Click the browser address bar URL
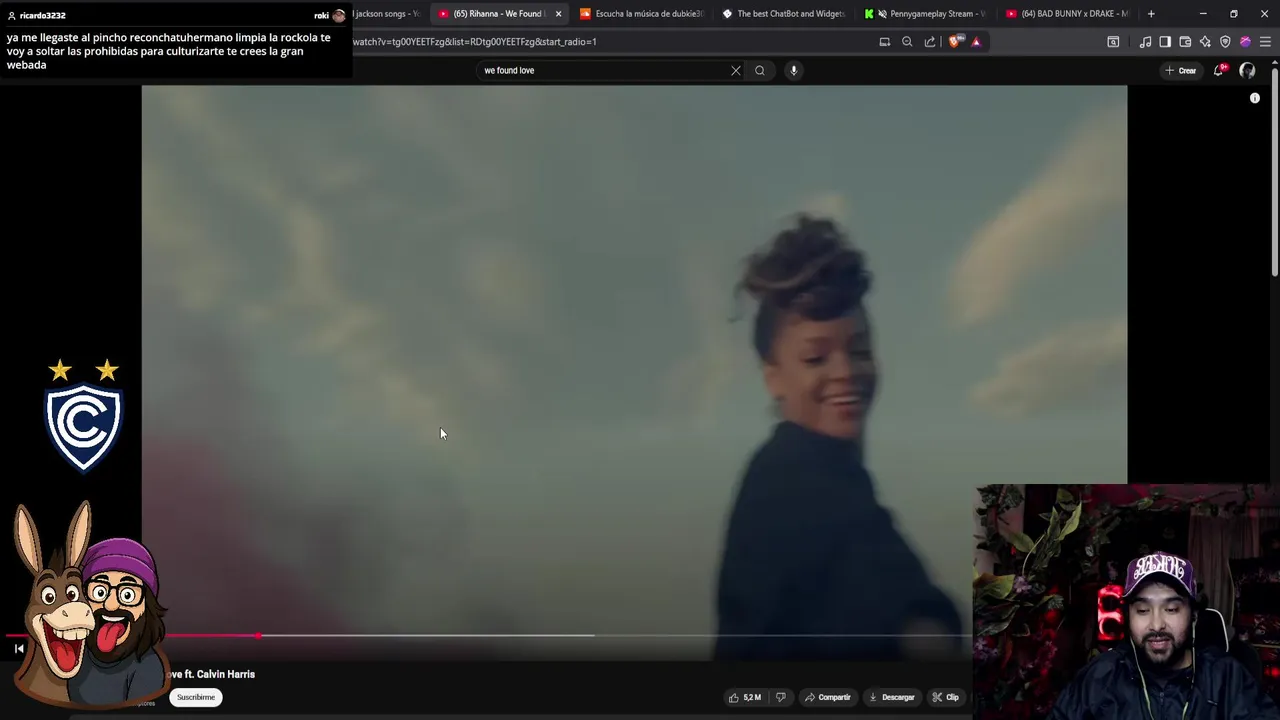Viewport: 1280px width, 720px height. pos(474,42)
